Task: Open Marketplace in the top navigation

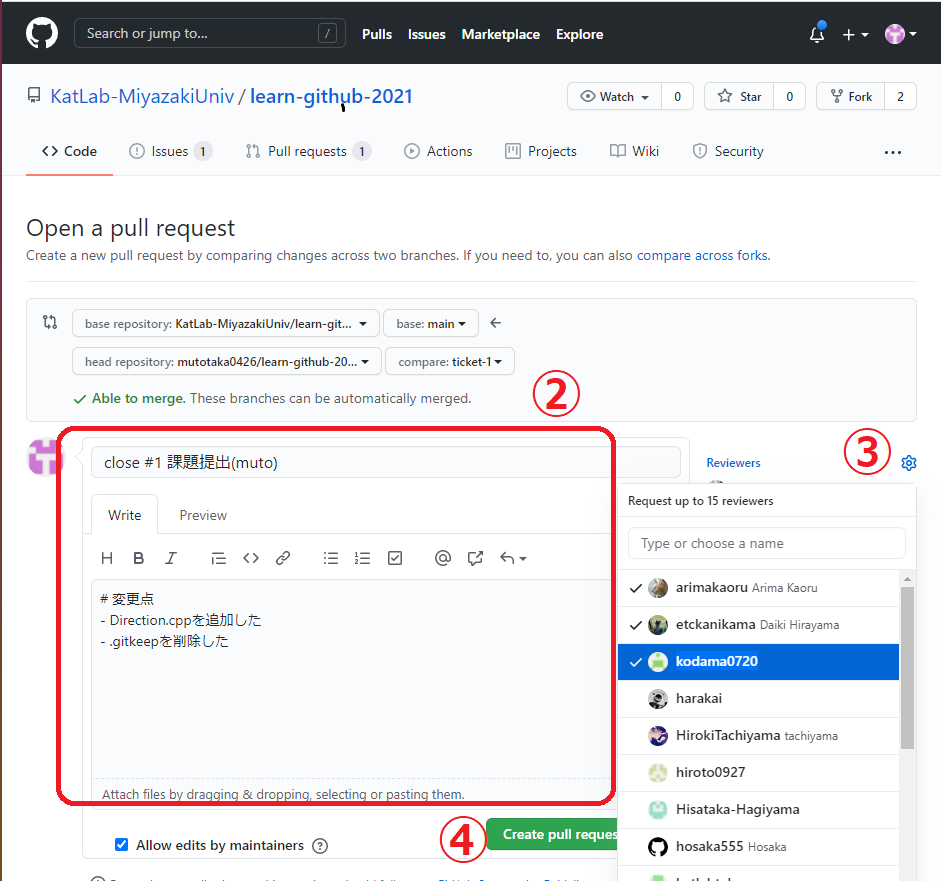Action: (x=501, y=34)
